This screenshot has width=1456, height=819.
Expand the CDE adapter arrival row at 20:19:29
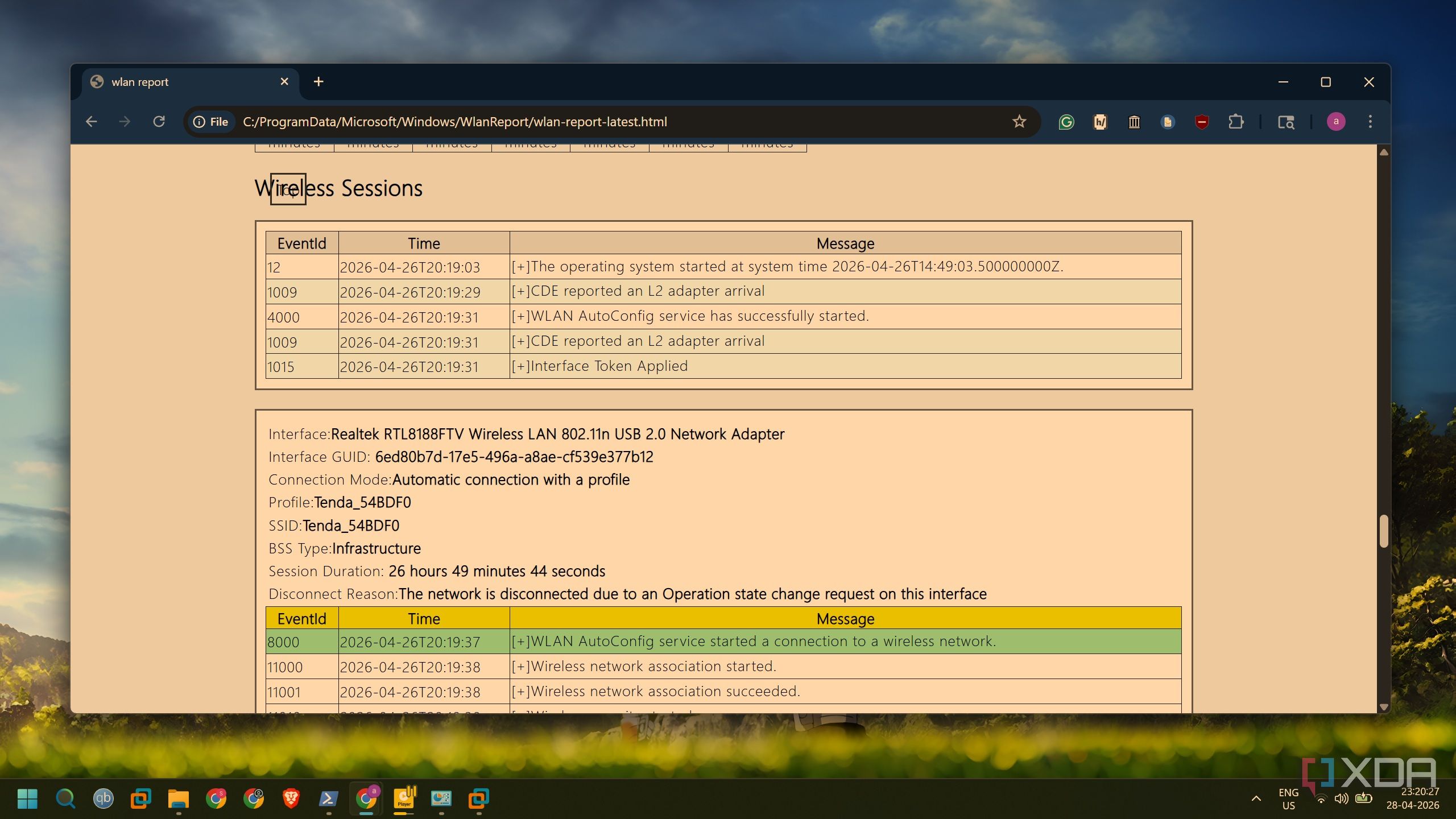click(x=638, y=291)
